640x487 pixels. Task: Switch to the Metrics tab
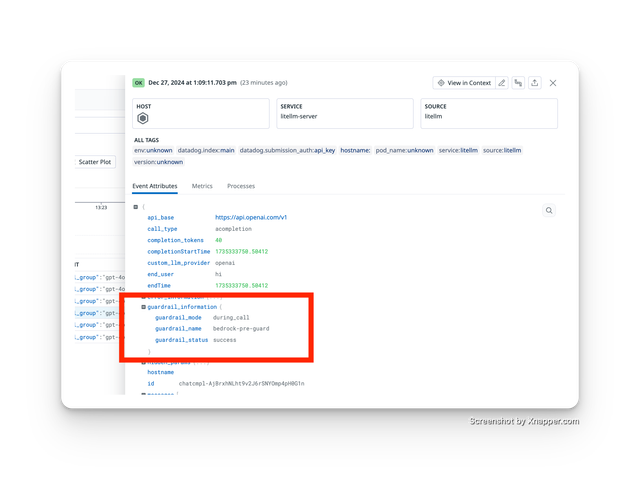pos(202,186)
